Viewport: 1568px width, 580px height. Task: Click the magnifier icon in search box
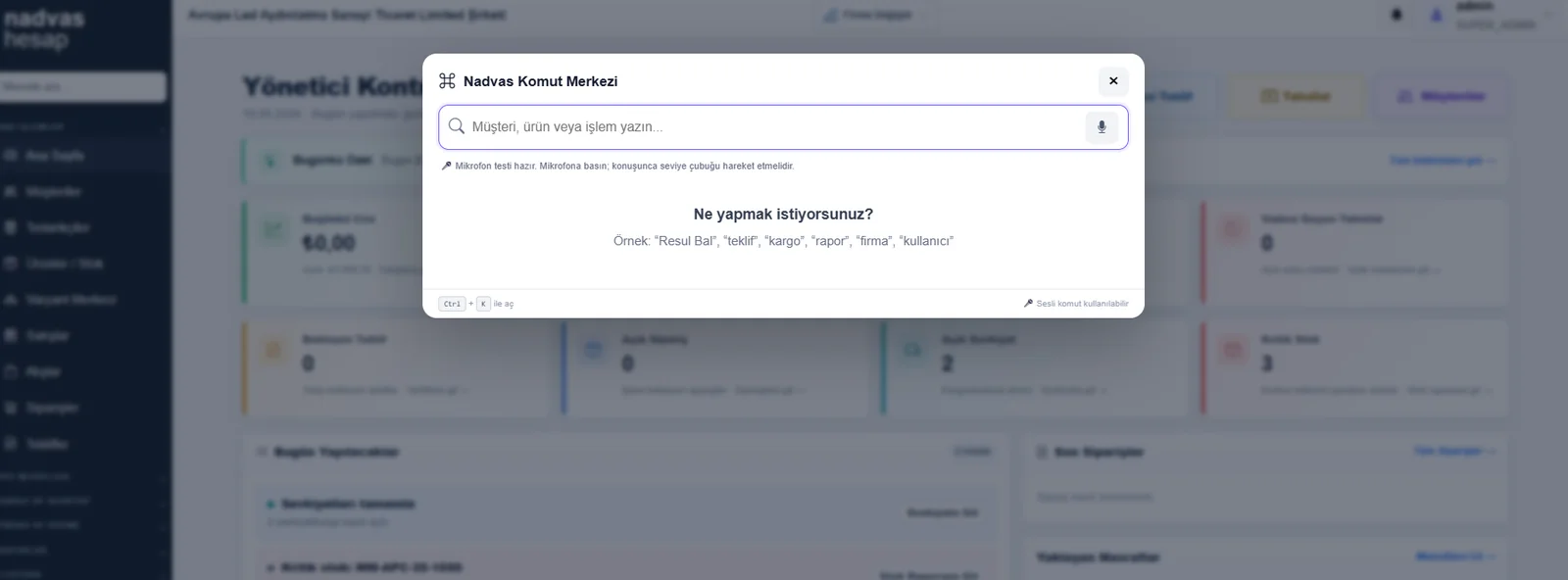[457, 126]
